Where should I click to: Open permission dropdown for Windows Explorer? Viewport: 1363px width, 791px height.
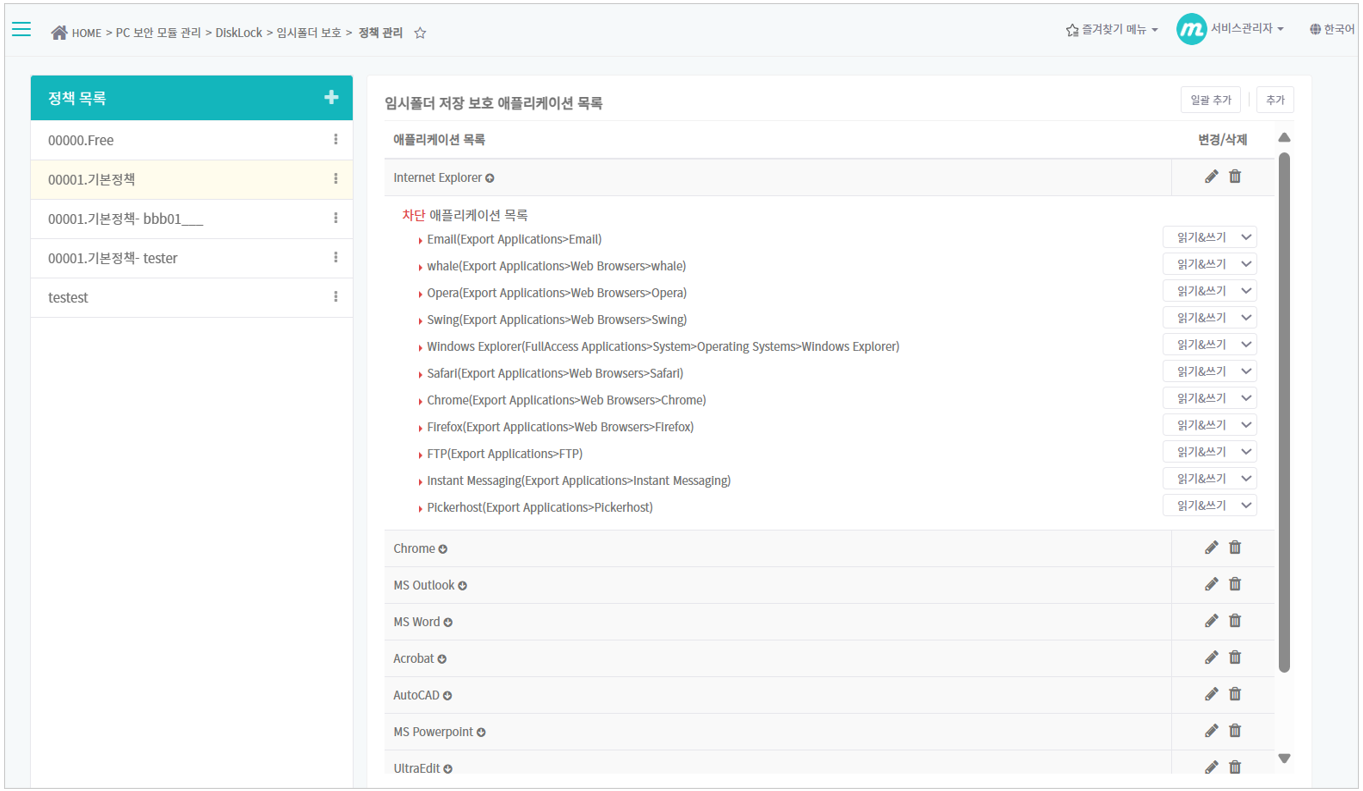coord(1209,345)
